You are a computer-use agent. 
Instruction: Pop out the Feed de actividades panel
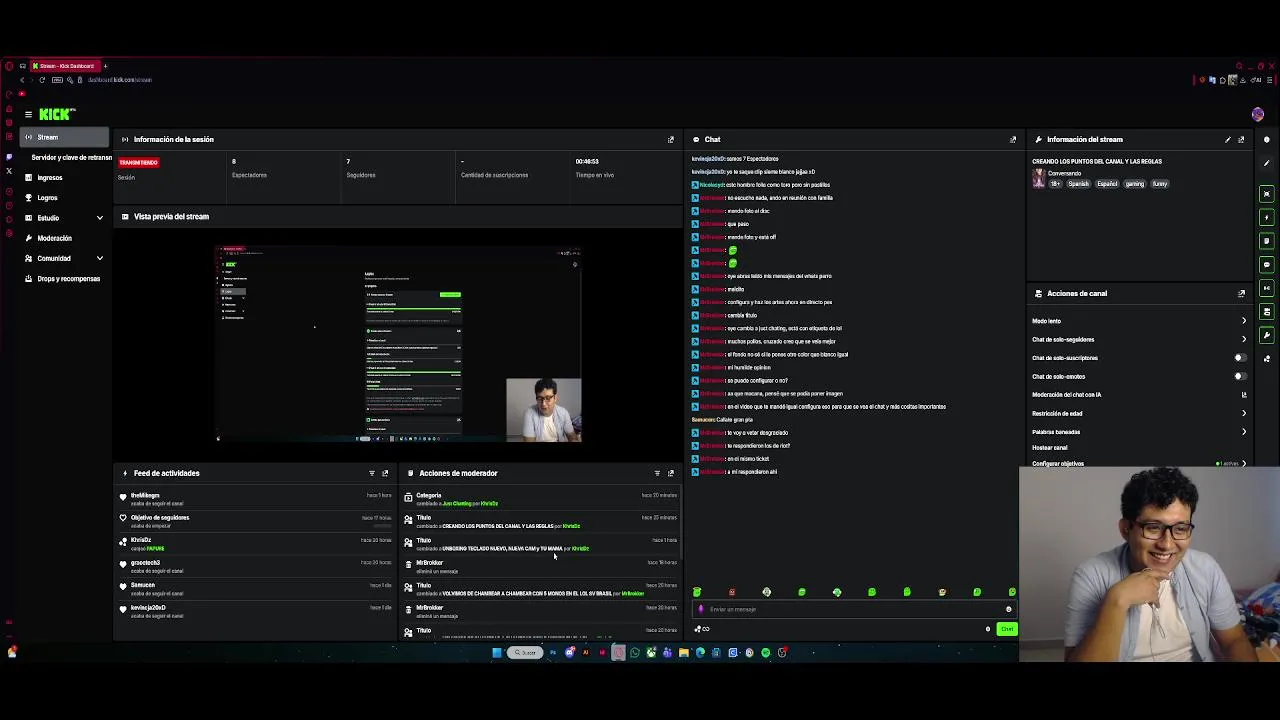coord(385,473)
